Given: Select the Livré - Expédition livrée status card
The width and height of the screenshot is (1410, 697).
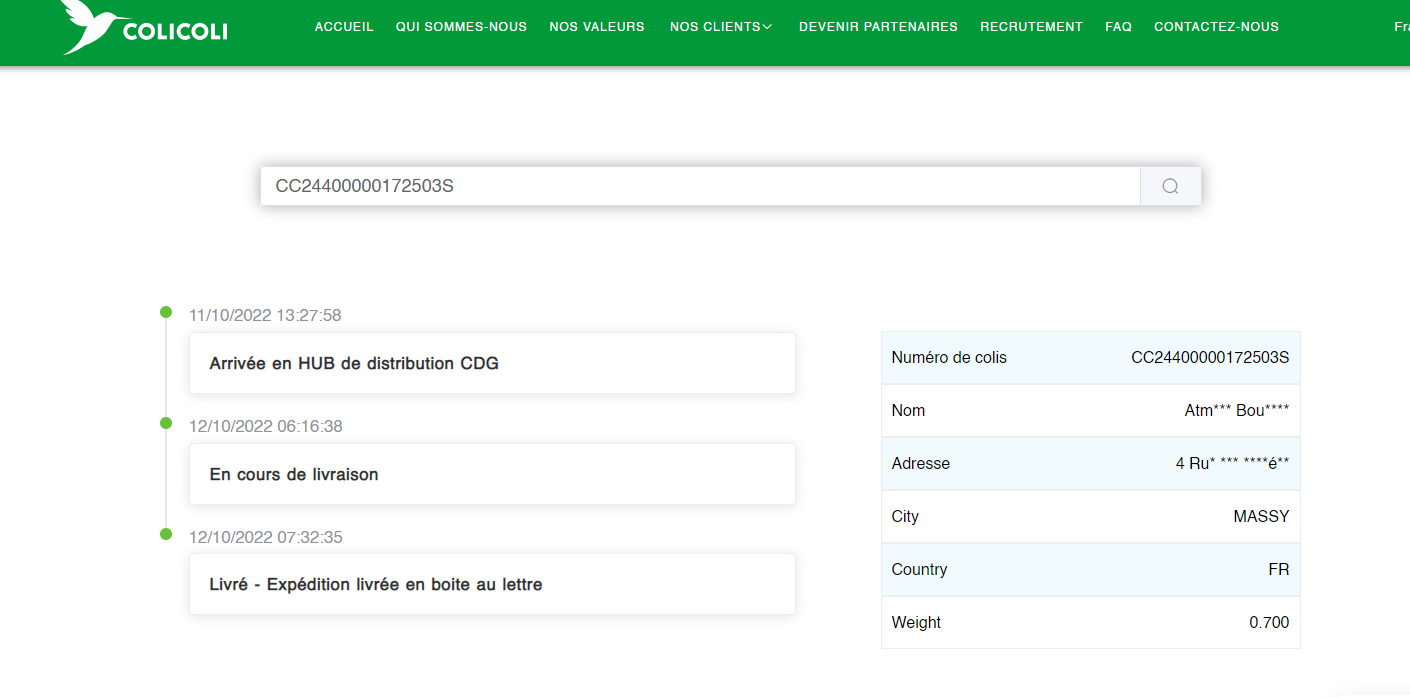Looking at the screenshot, I should 492,584.
